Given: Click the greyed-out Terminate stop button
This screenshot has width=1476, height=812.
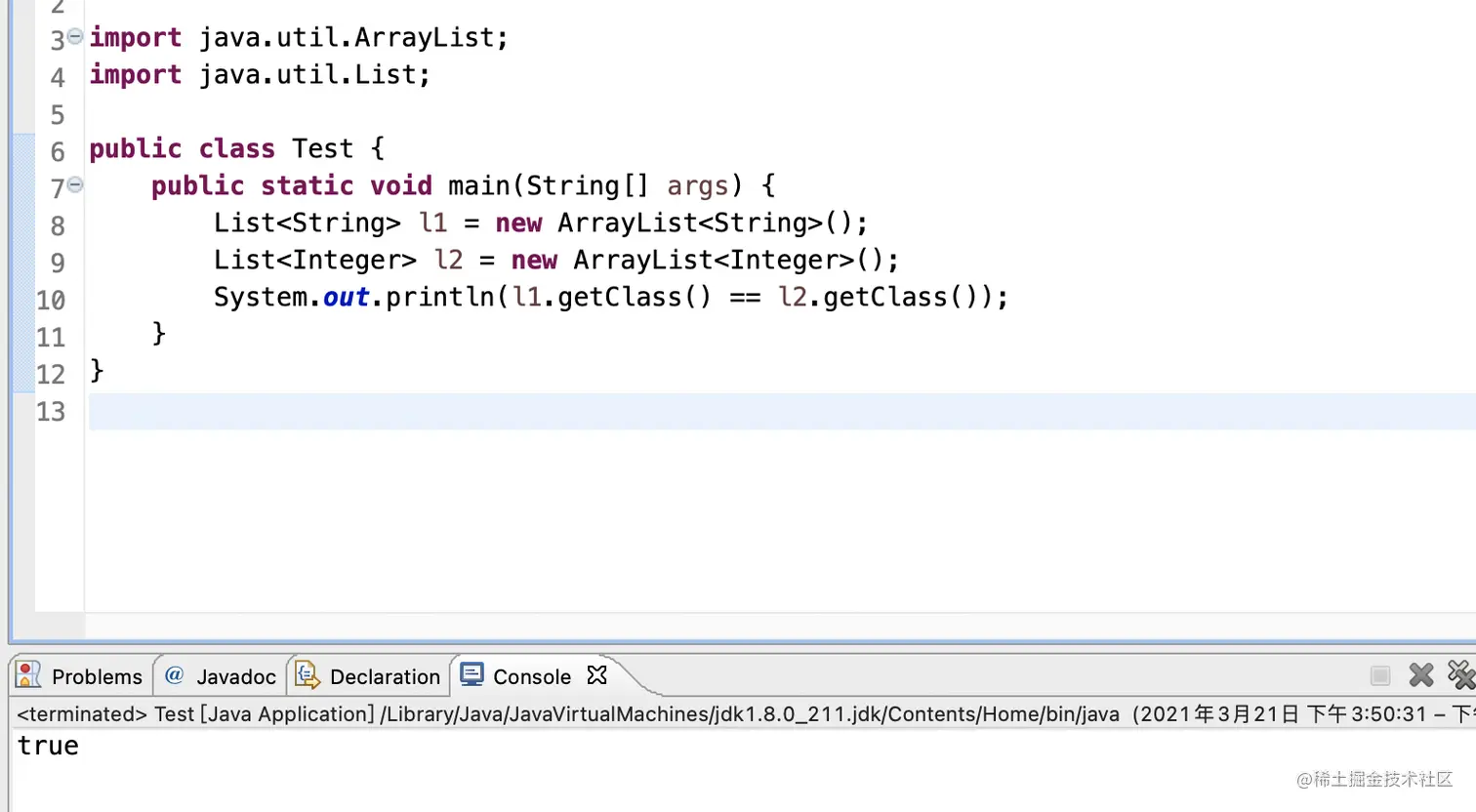Looking at the screenshot, I should (x=1380, y=675).
